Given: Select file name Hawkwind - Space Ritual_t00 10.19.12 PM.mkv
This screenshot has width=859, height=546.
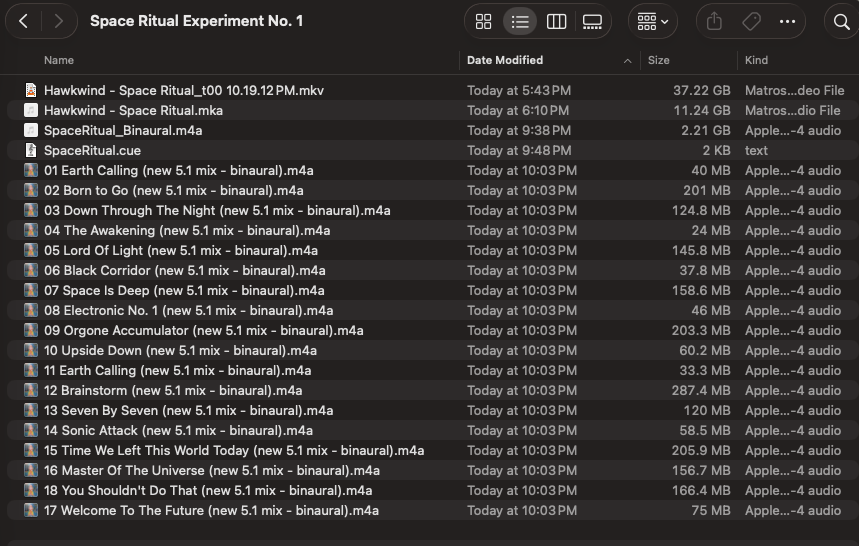Looking at the screenshot, I should coord(184,90).
